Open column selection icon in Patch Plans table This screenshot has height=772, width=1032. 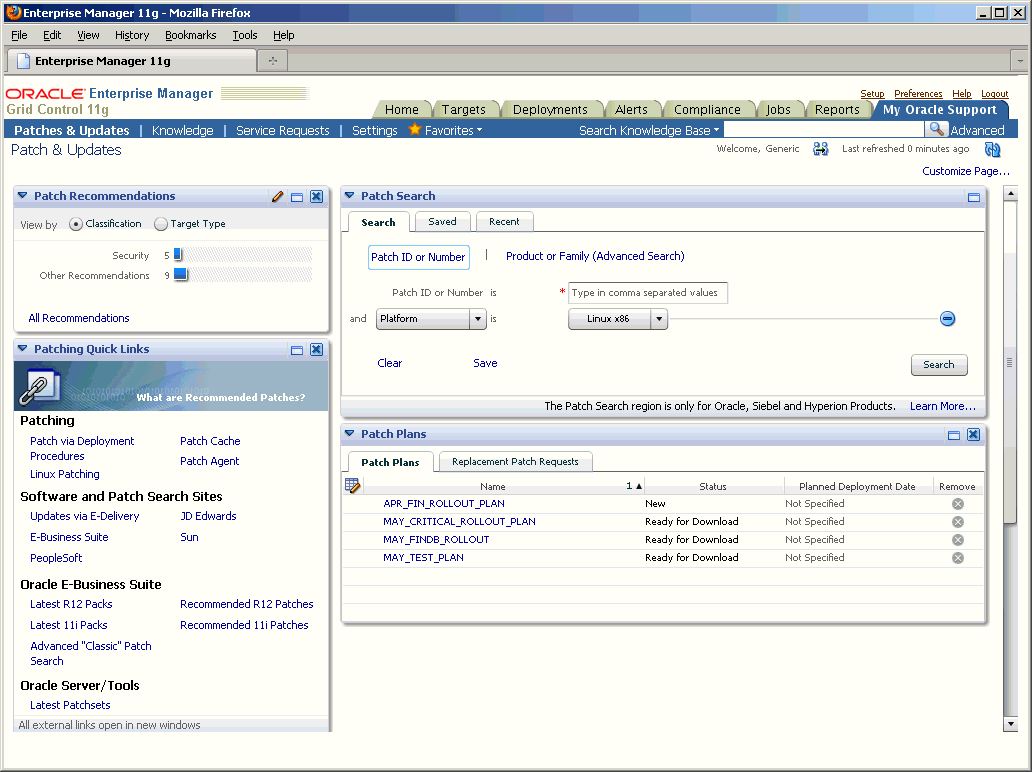(x=352, y=485)
